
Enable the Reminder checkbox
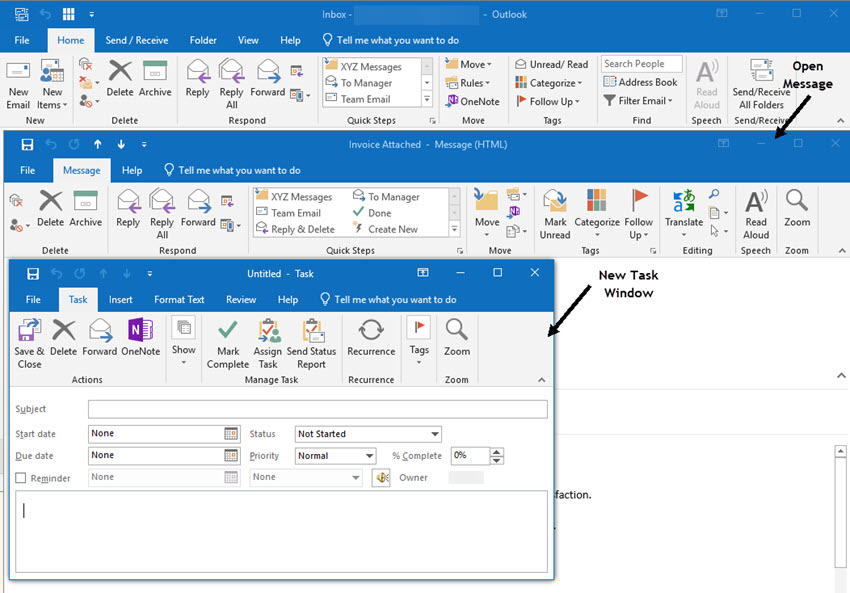coord(21,478)
